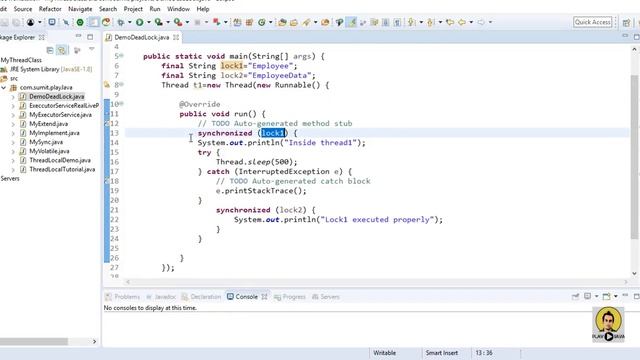Expand the DemoDeadLock.java tree node
This screenshot has width=640, height=360.
point(13,97)
